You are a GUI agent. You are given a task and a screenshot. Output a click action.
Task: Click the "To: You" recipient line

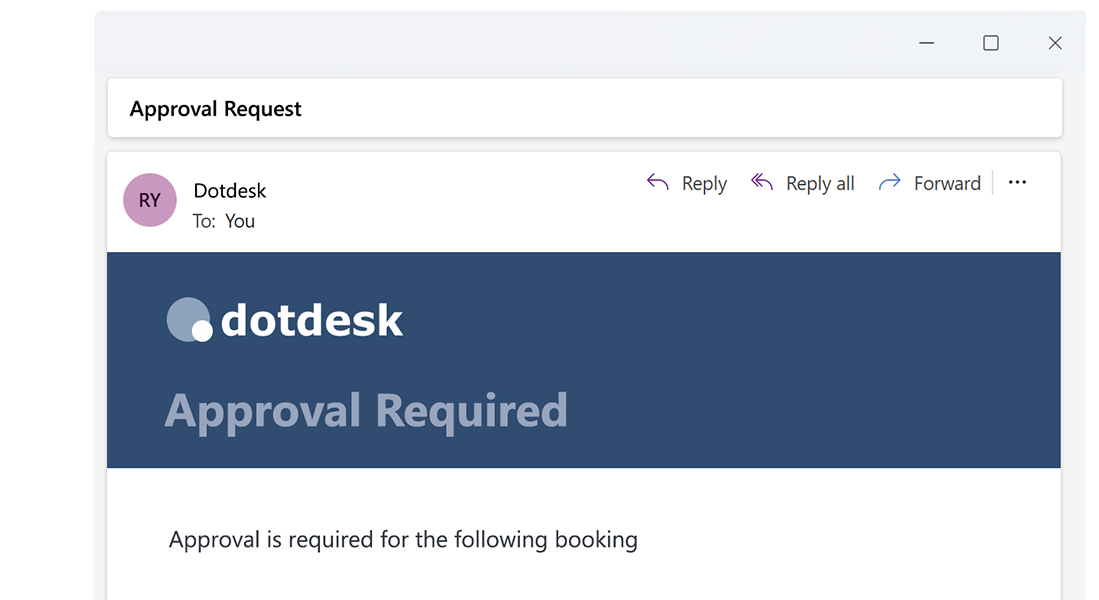224,221
